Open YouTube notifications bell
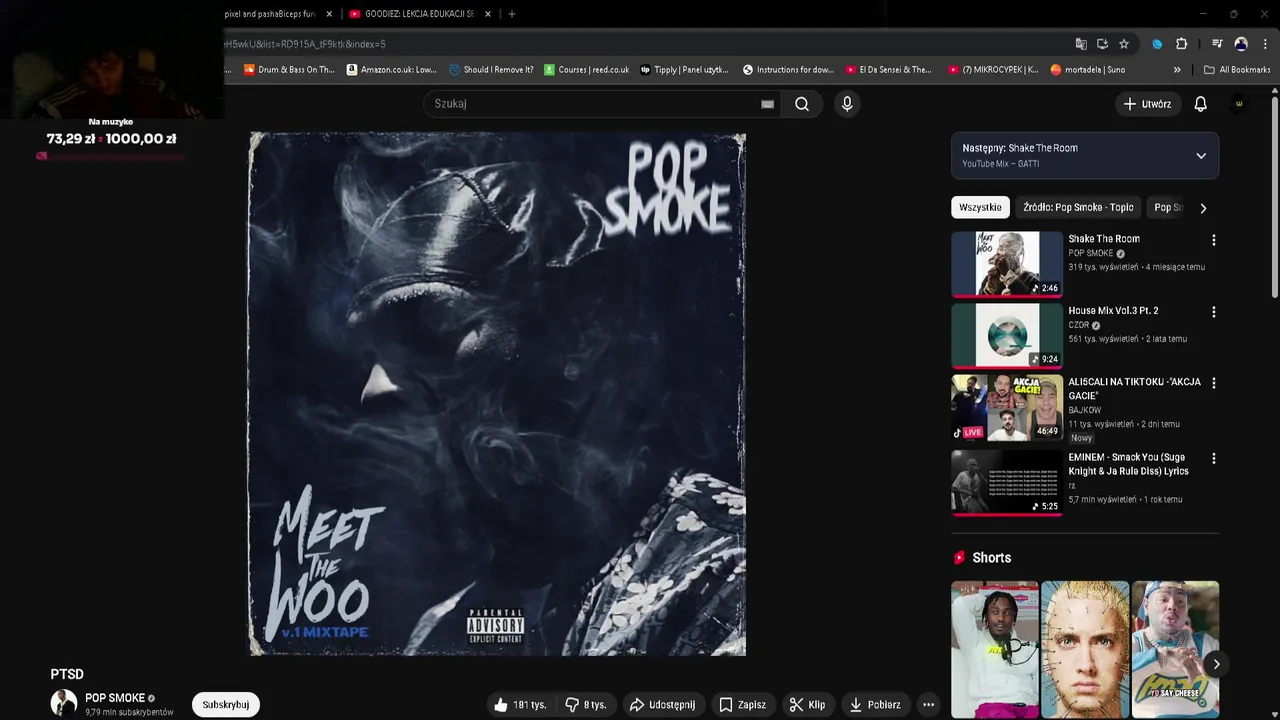 tap(1200, 104)
